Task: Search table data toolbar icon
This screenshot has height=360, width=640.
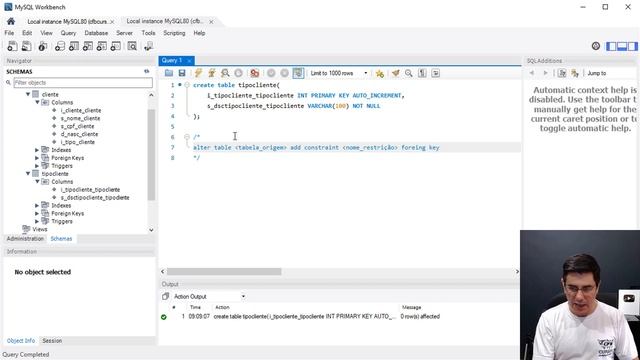Action: click(132, 46)
